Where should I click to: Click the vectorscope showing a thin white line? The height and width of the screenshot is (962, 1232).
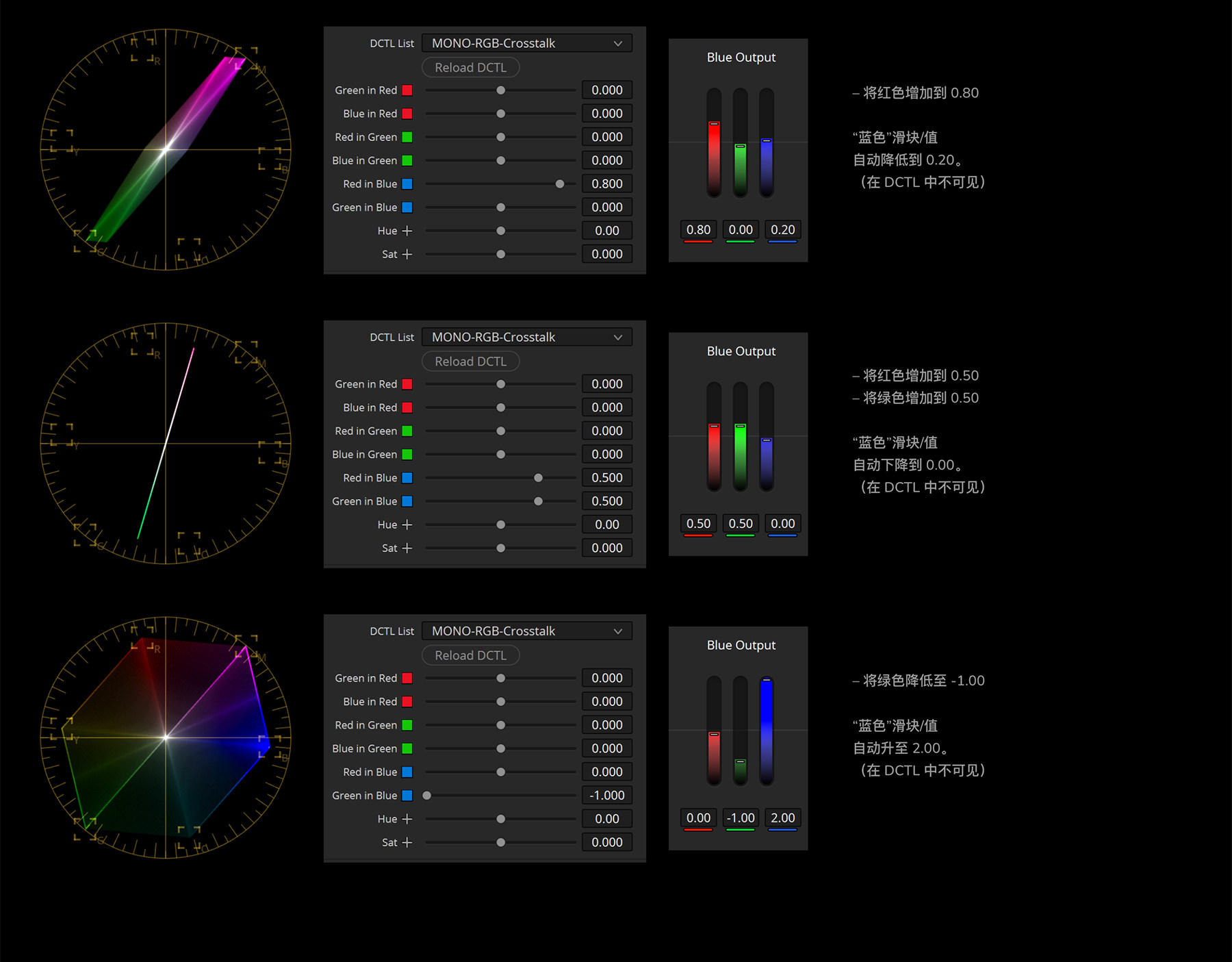(x=166, y=444)
